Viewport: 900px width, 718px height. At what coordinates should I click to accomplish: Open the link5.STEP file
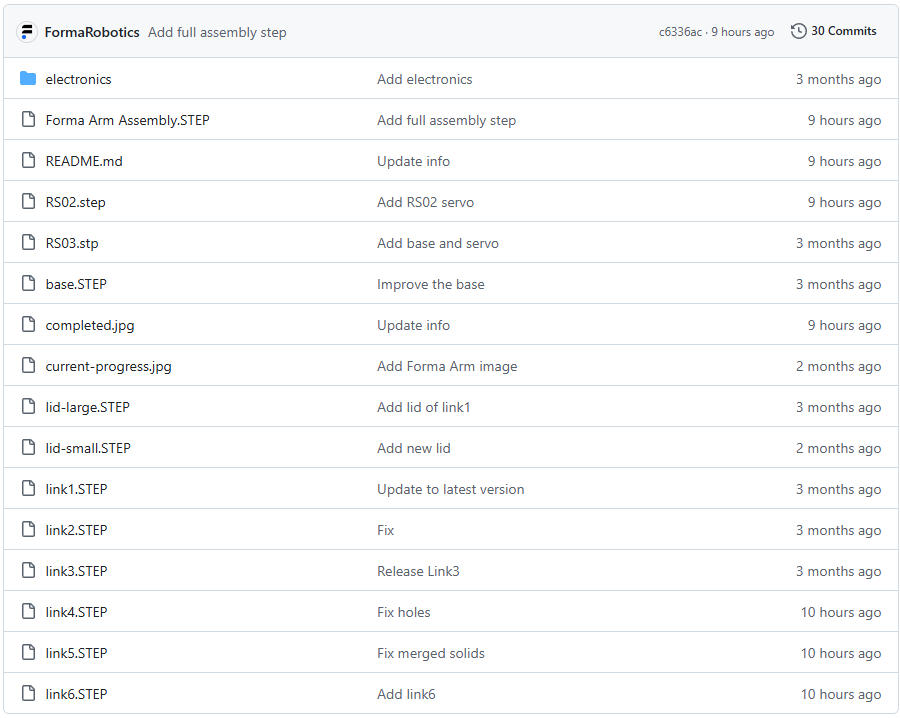pyautogui.click(x=76, y=653)
